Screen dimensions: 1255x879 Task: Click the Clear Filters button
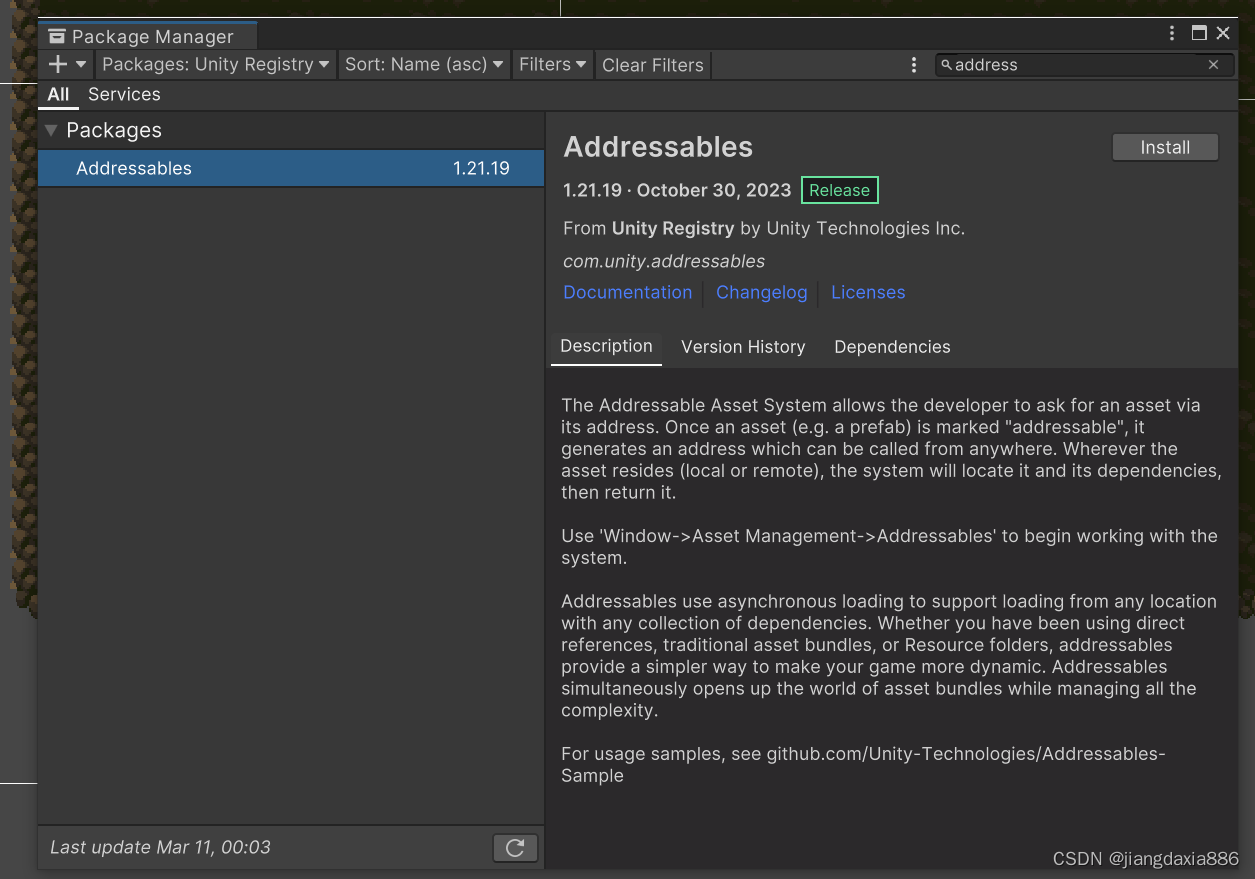653,65
